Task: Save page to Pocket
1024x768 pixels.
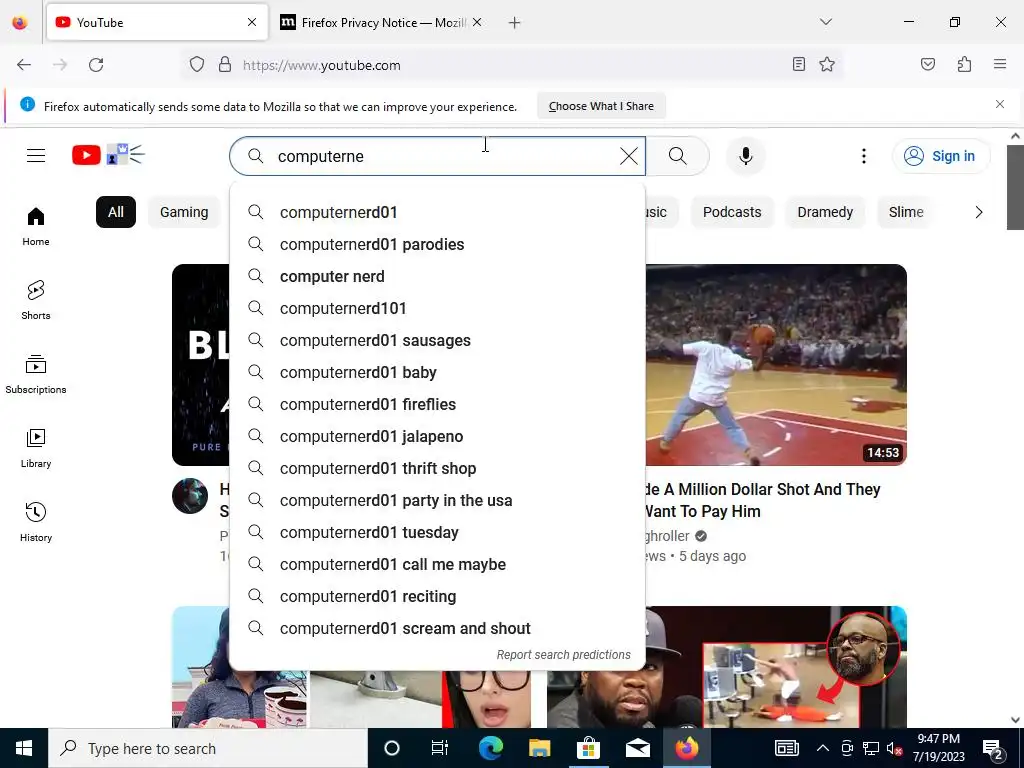Action: [927, 64]
